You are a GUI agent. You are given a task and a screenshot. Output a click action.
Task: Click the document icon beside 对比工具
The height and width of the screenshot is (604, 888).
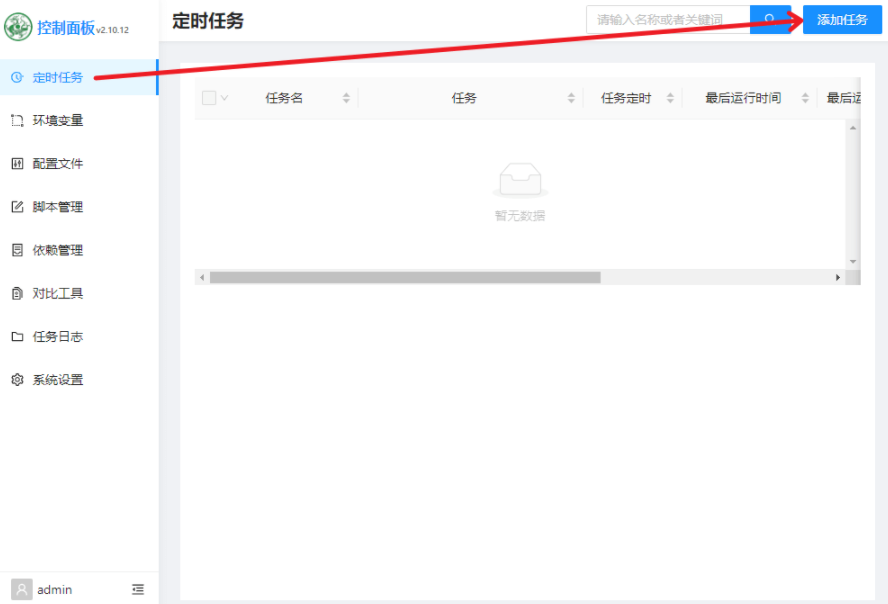[17, 293]
